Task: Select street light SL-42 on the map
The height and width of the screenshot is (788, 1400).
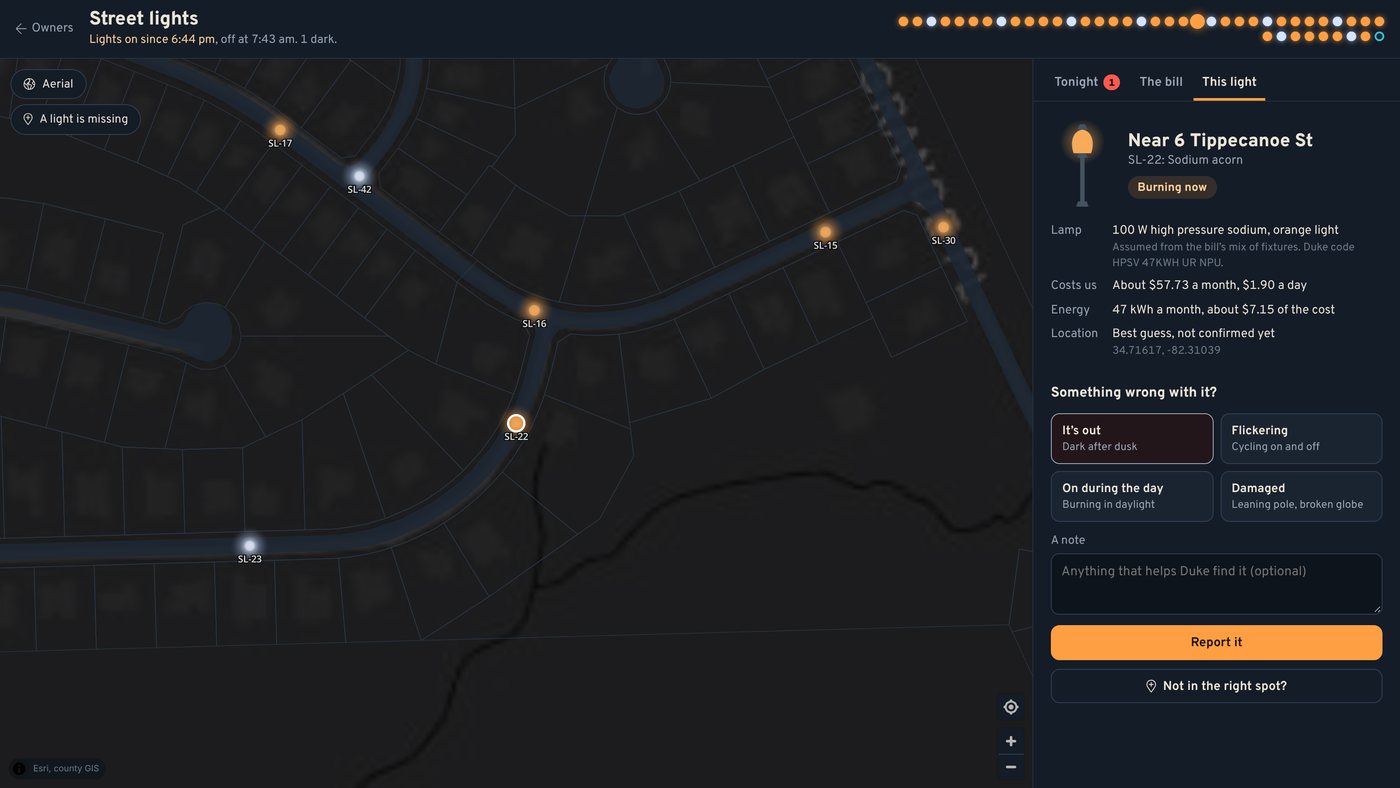Action: tap(359, 176)
